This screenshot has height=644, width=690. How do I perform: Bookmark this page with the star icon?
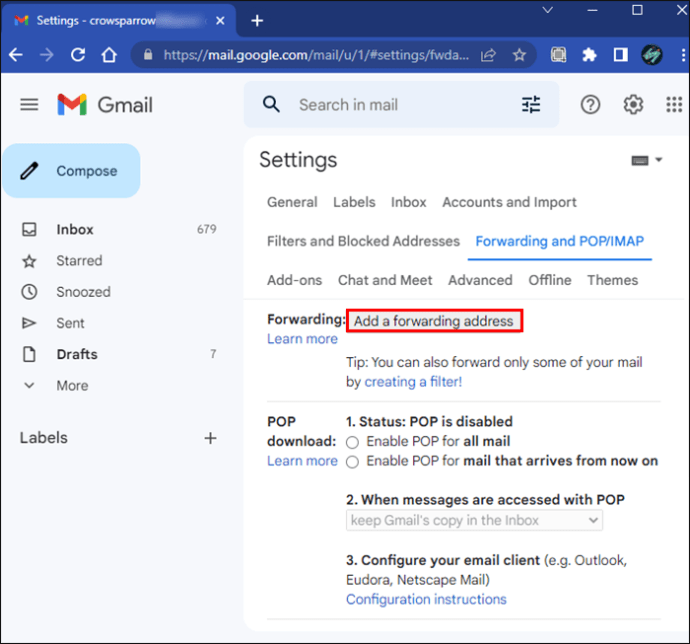[x=519, y=55]
